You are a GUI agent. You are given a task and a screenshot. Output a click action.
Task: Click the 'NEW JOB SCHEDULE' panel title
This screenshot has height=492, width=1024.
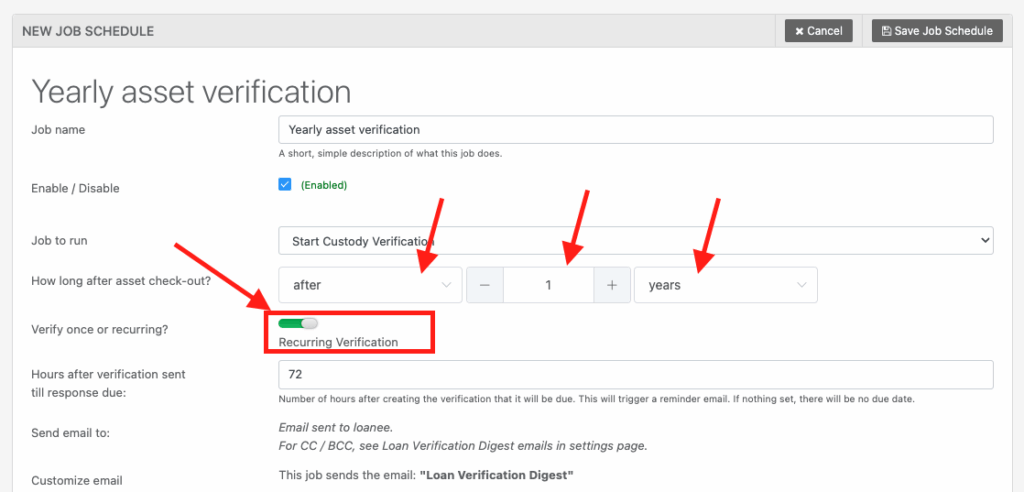[88, 31]
